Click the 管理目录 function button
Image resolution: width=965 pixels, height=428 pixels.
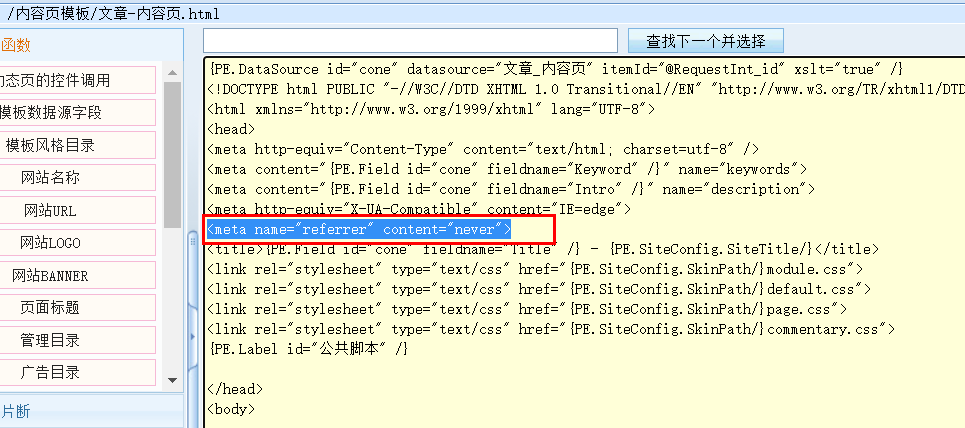coord(50,341)
